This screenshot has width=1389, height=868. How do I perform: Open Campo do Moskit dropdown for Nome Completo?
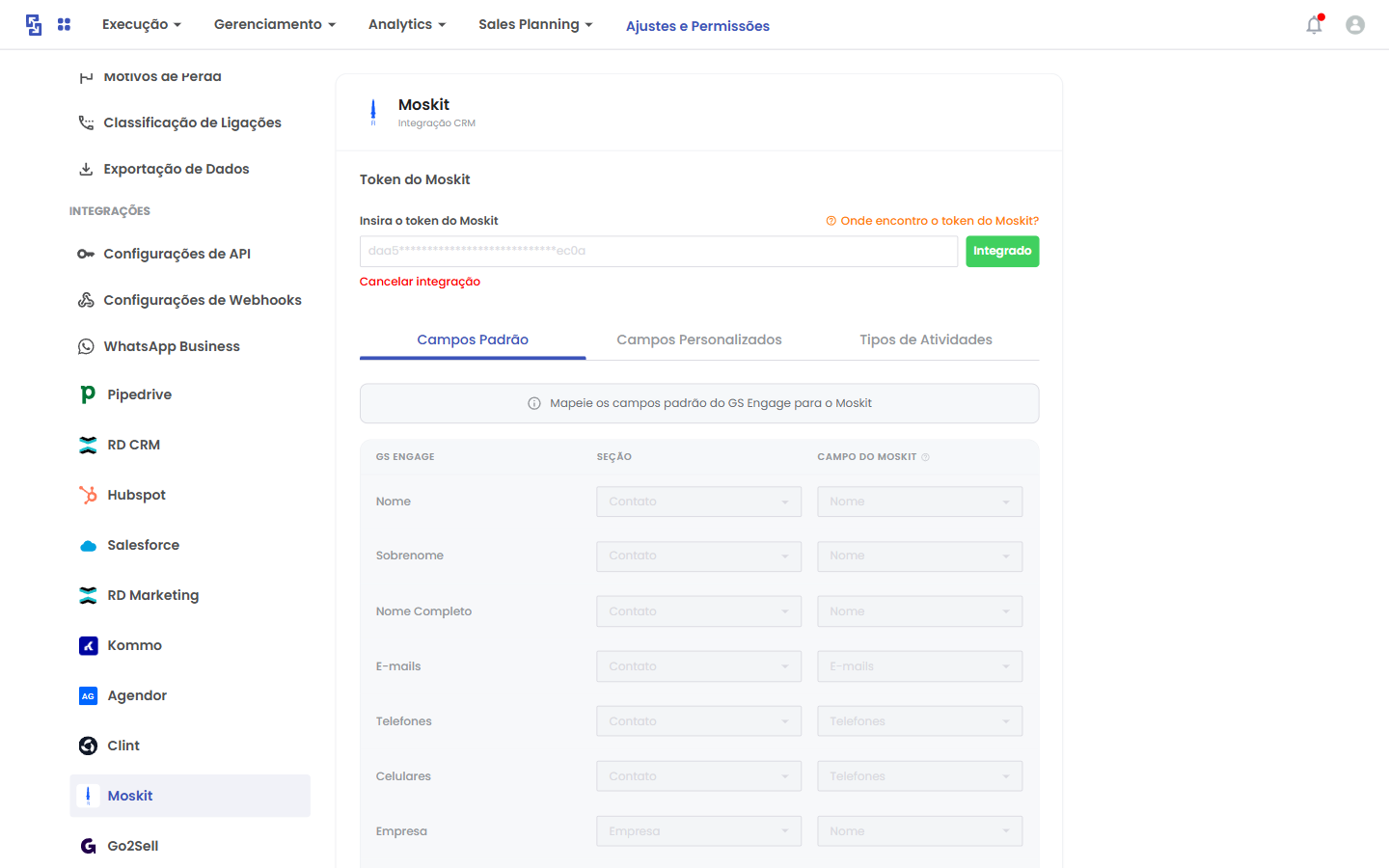click(x=920, y=611)
